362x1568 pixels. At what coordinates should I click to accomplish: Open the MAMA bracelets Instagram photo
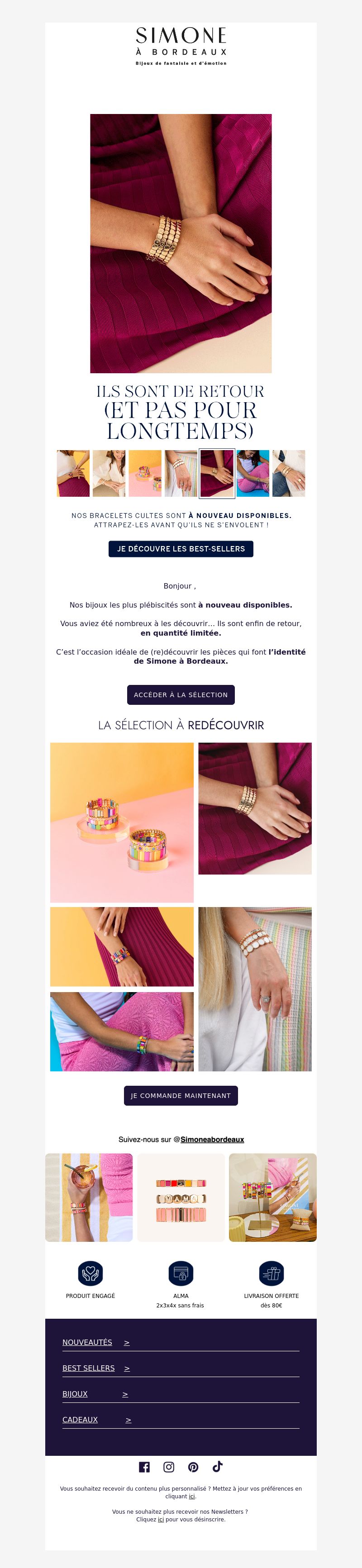(x=181, y=1197)
